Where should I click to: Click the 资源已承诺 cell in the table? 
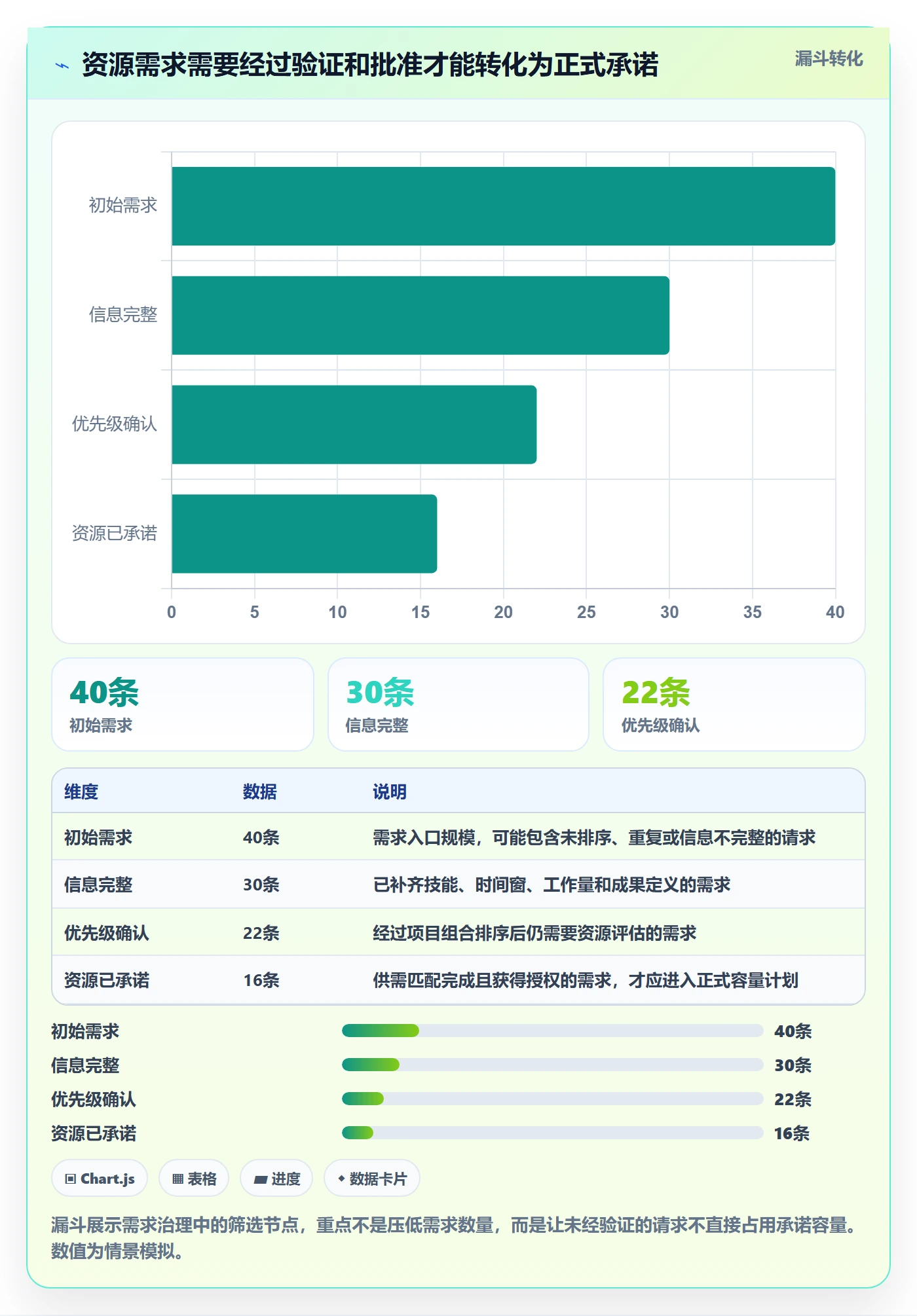pyautogui.click(x=107, y=980)
